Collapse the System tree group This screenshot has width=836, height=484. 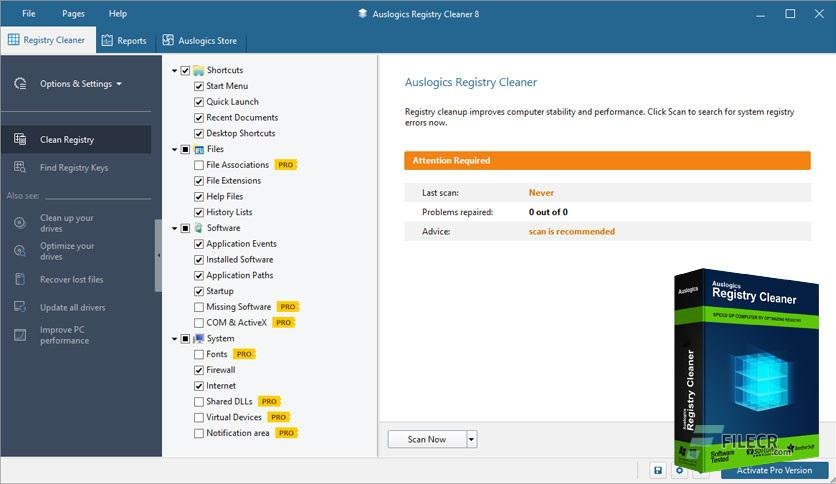click(x=174, y=339)
